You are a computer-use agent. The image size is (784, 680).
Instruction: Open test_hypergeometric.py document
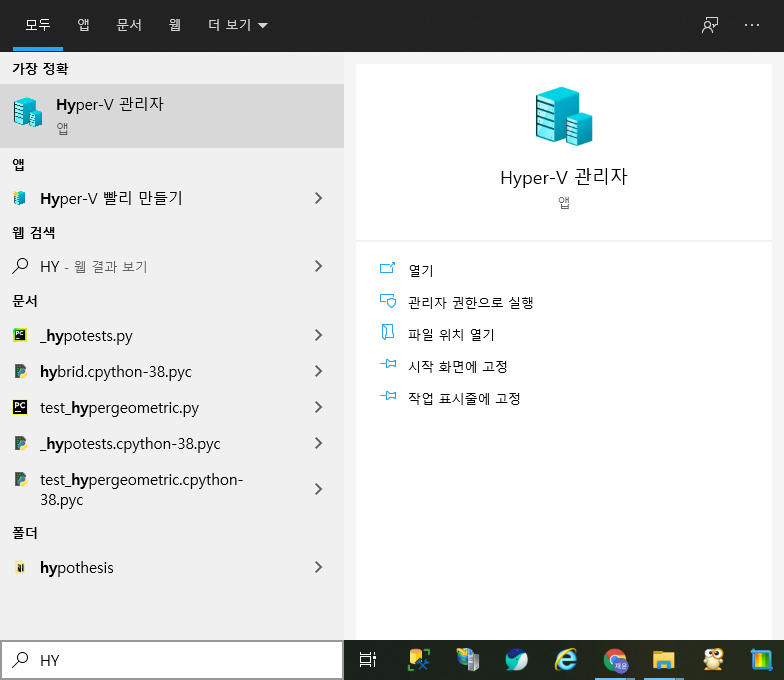(x=172, y=407)
